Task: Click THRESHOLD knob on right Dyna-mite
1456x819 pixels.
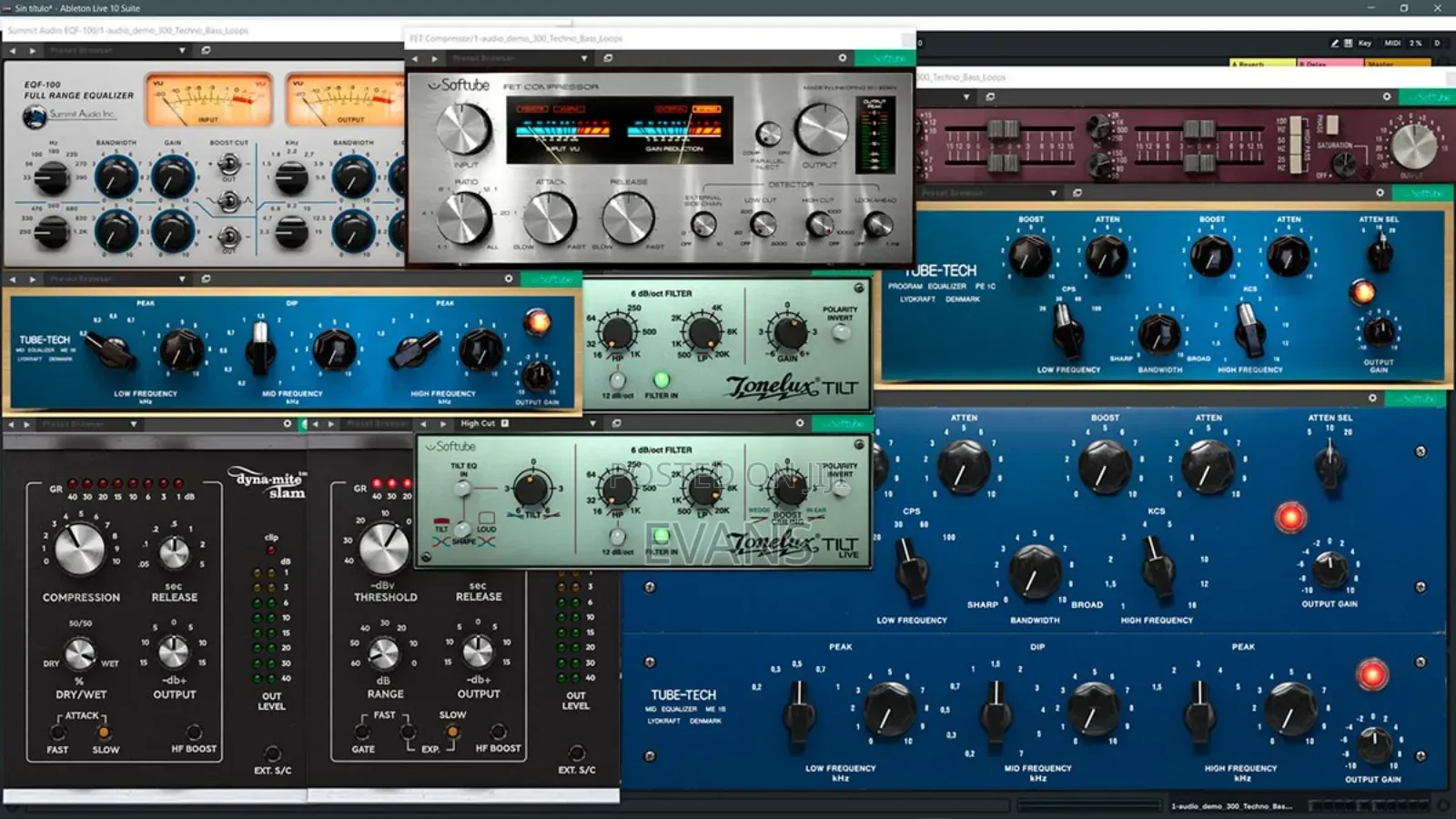Action: coord(384,550)
